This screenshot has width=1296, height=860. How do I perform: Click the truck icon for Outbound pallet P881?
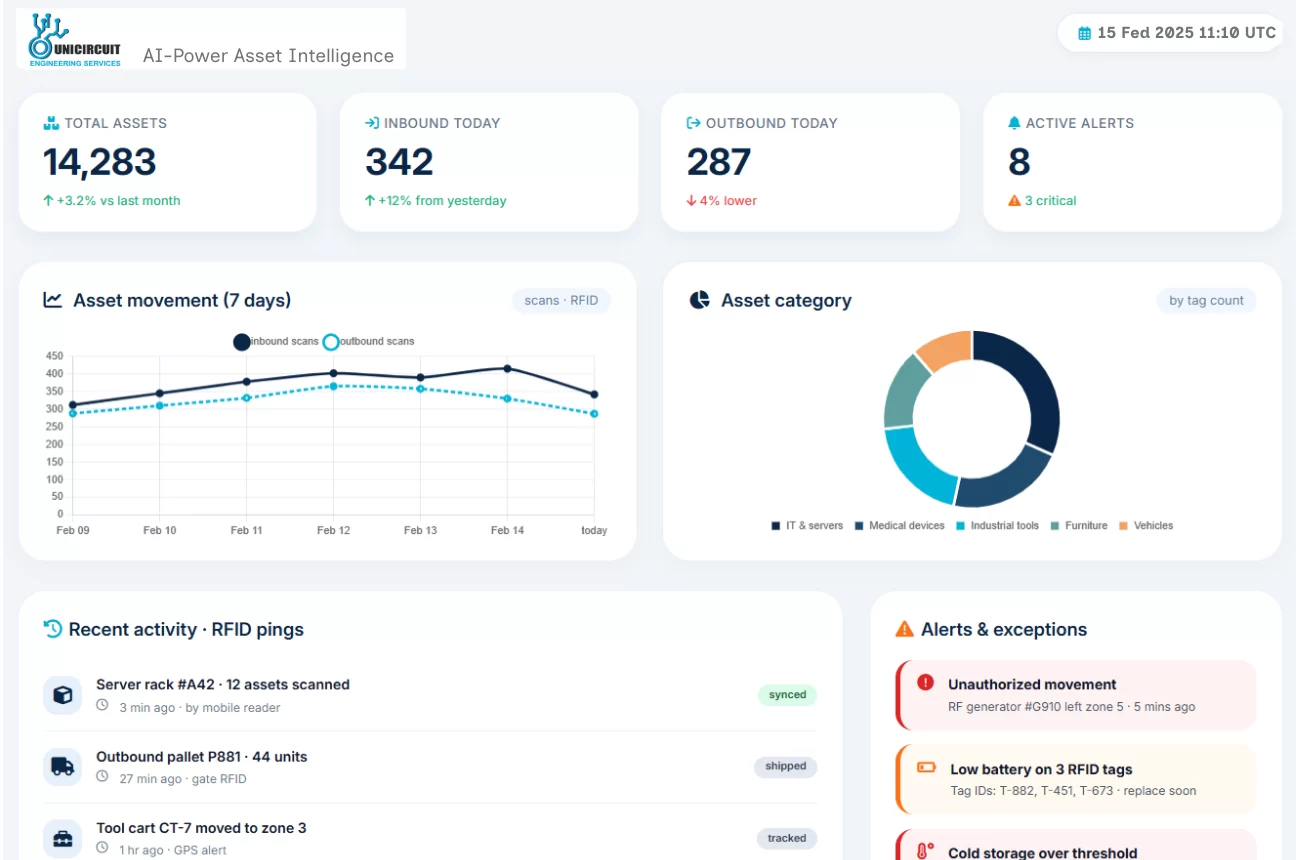62,767
